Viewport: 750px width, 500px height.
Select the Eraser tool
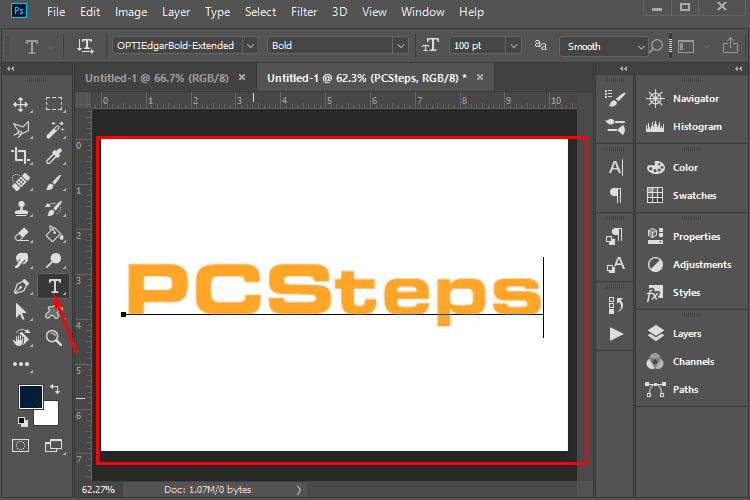coord(21,234)
